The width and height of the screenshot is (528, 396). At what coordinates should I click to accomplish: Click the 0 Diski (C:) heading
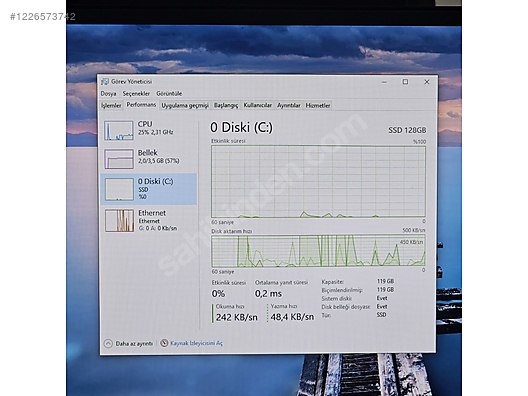(241, 127)
